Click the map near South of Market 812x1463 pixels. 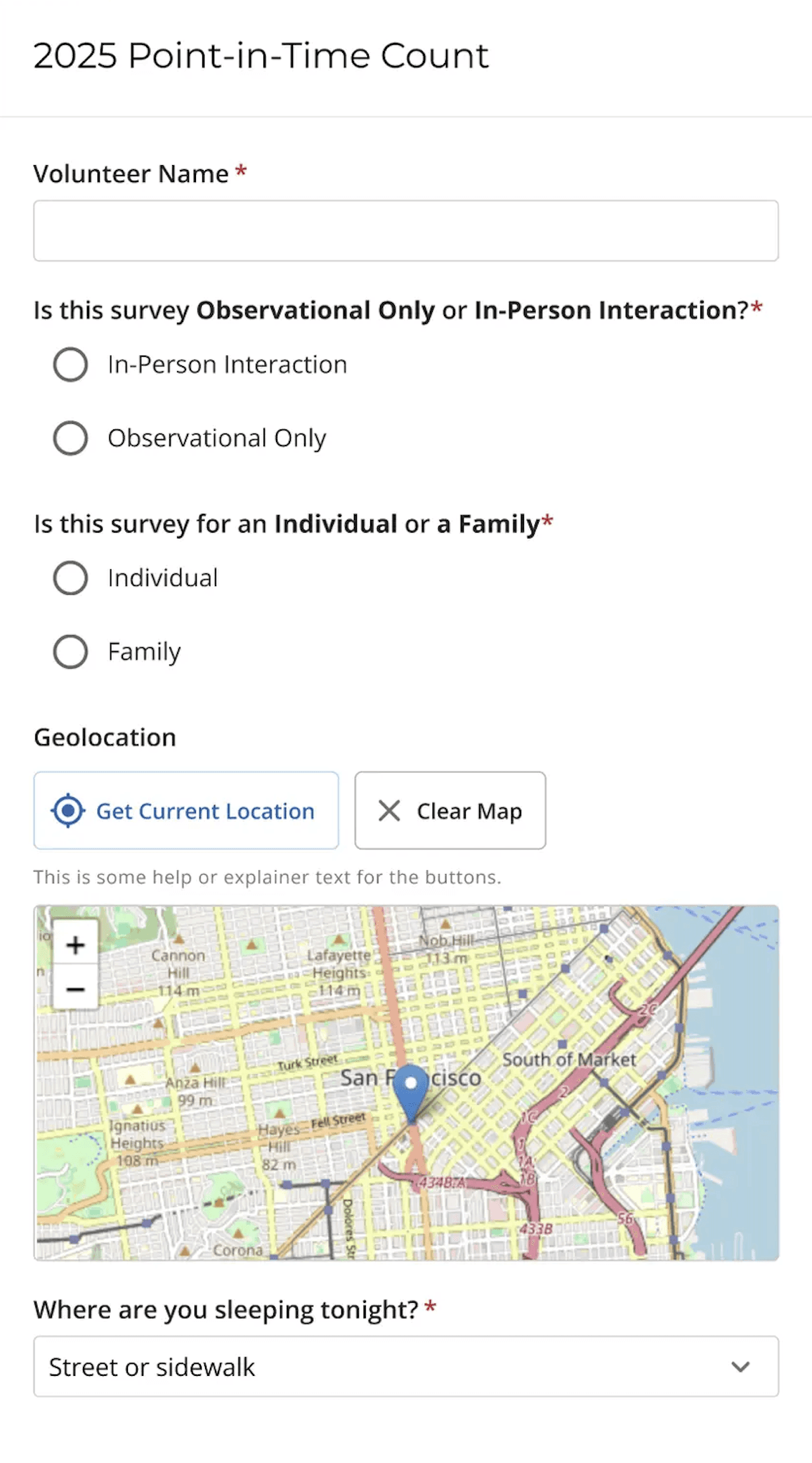tap(569, 1060)
